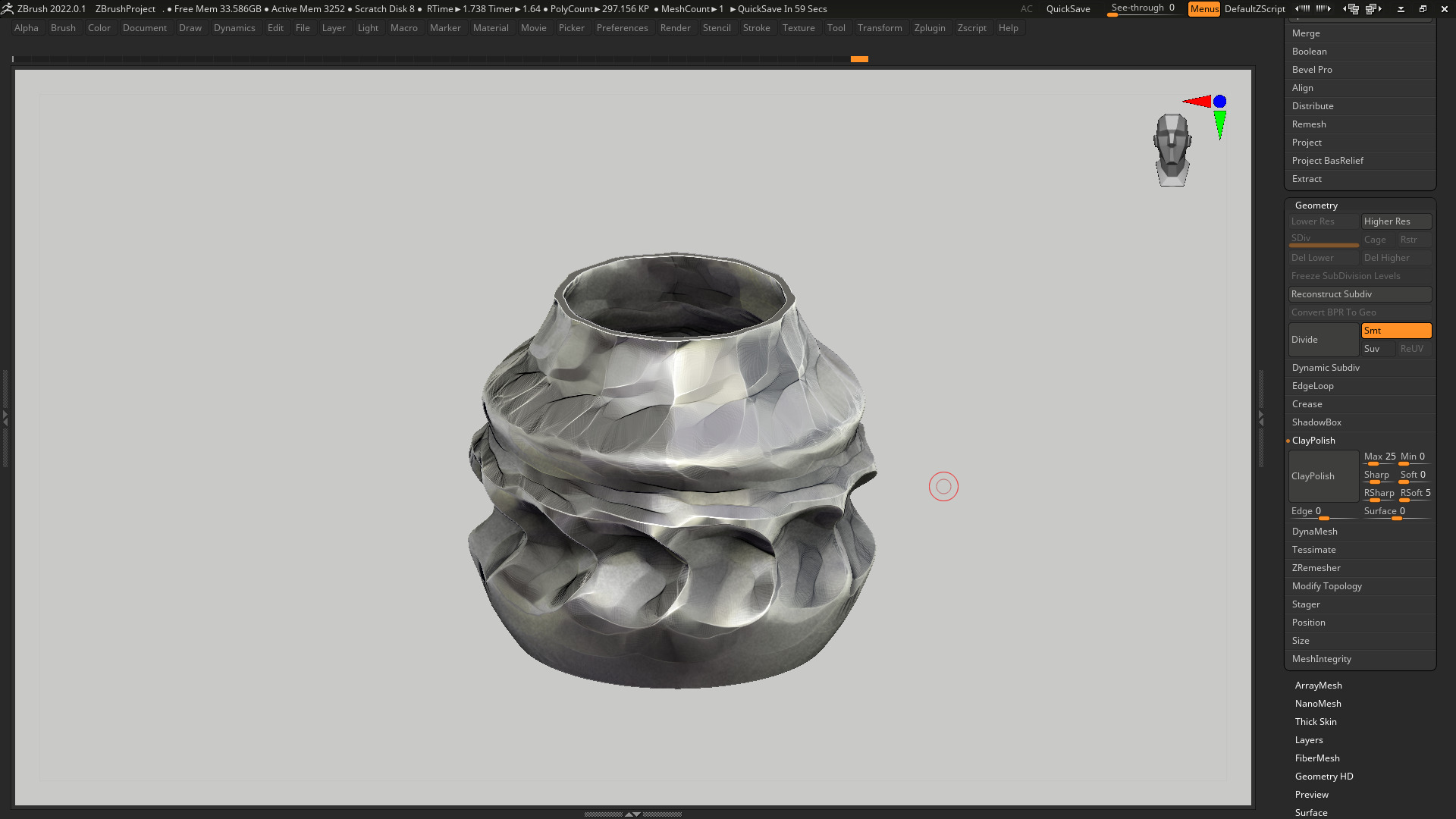
Task: Adjust the See-through slider
Action: (x=1144, y=9)
